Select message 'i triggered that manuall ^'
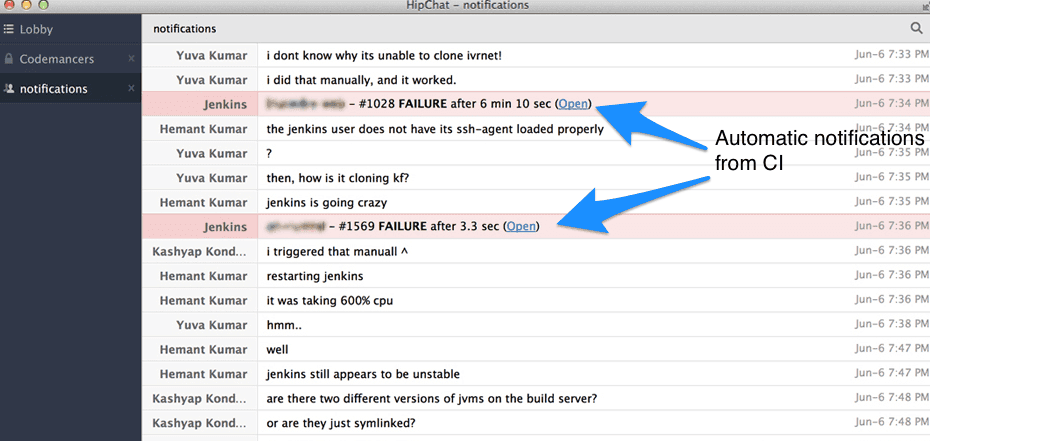Screen dimensions: 1062x441 (337, 251)
